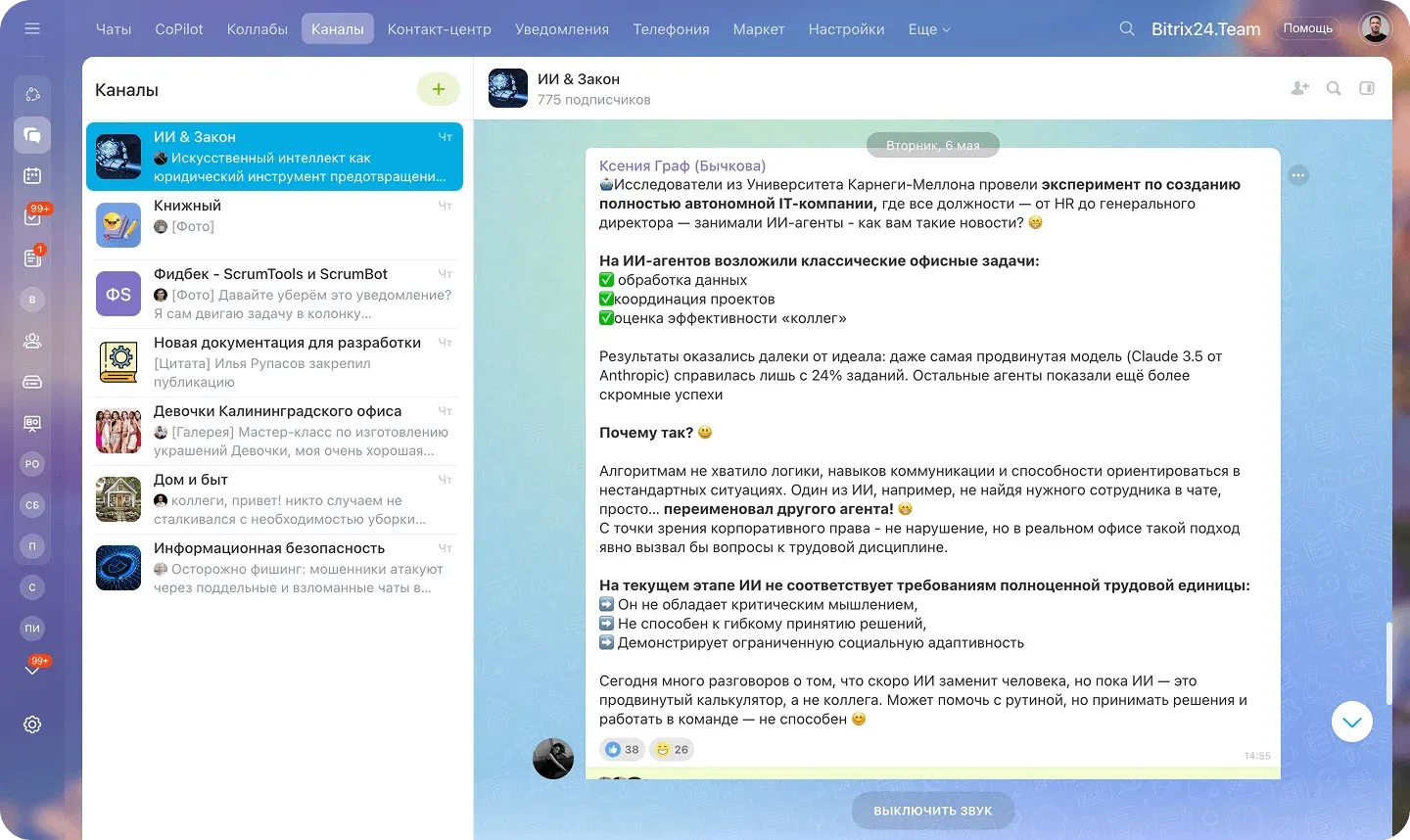Screen dimensions: 1410x840
Task: Open the message options ellipsis menu
Action: tap(1298, 175)
